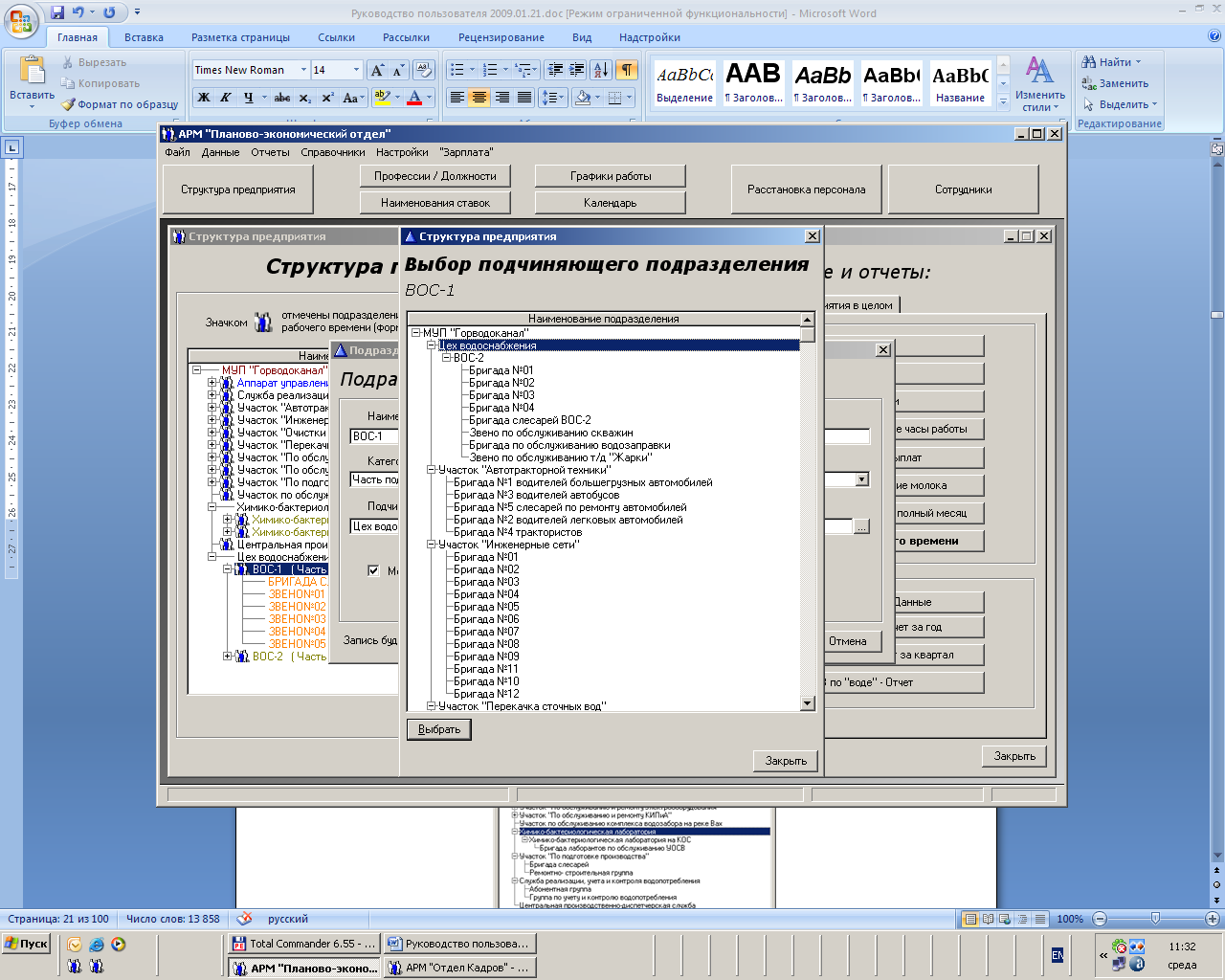Click the grow font icon
This screenshot has width=1225, height=980.
[377, 70]
